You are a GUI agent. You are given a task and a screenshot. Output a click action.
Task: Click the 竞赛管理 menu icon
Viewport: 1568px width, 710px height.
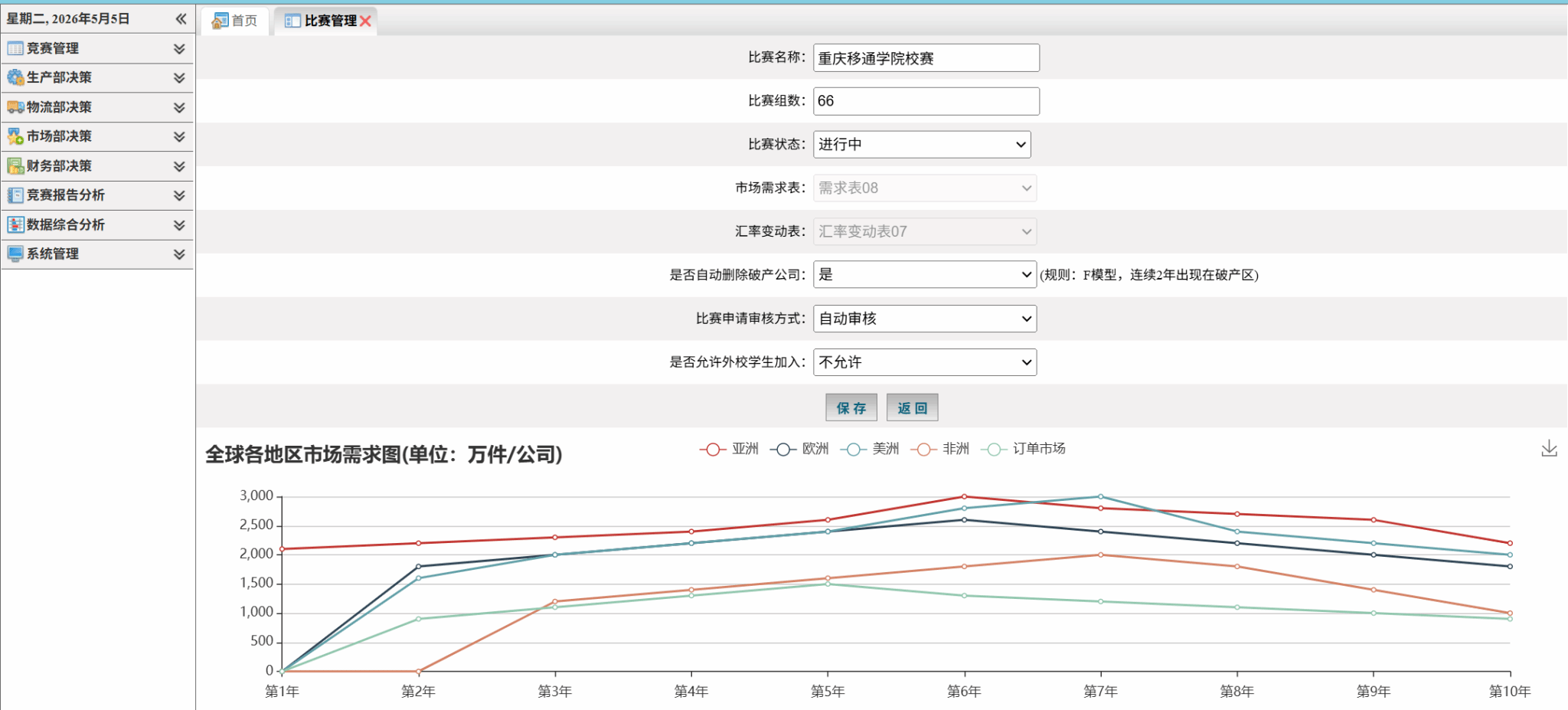(15, 48)
